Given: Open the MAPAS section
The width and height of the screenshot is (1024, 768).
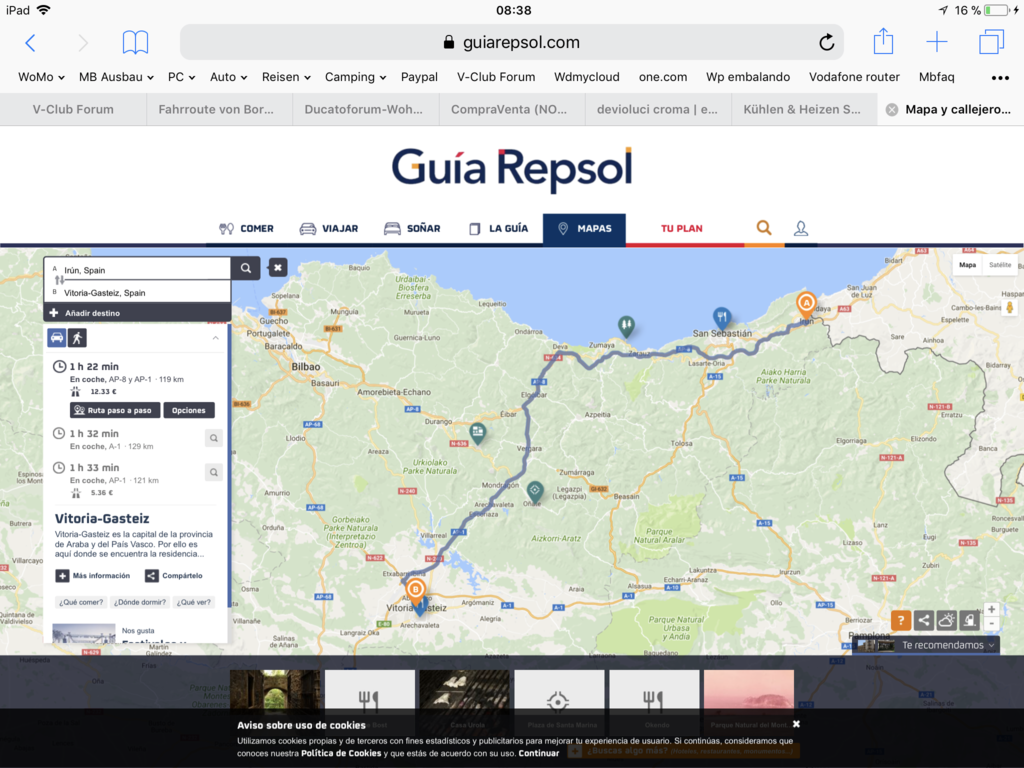Looking at the screenshot, I should click(584, 229).
